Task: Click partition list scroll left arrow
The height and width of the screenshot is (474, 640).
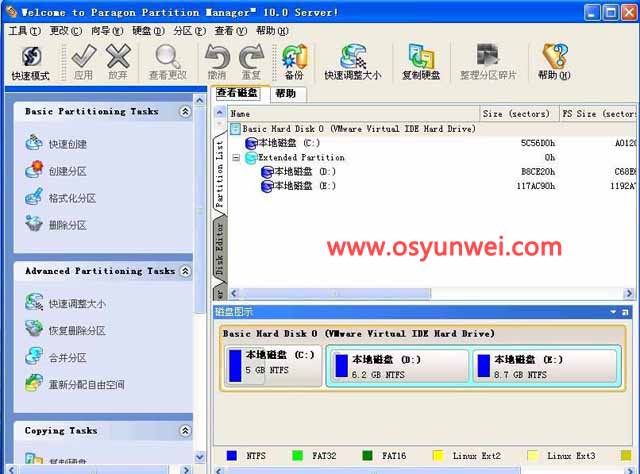Action: click(x=234, y=293)
